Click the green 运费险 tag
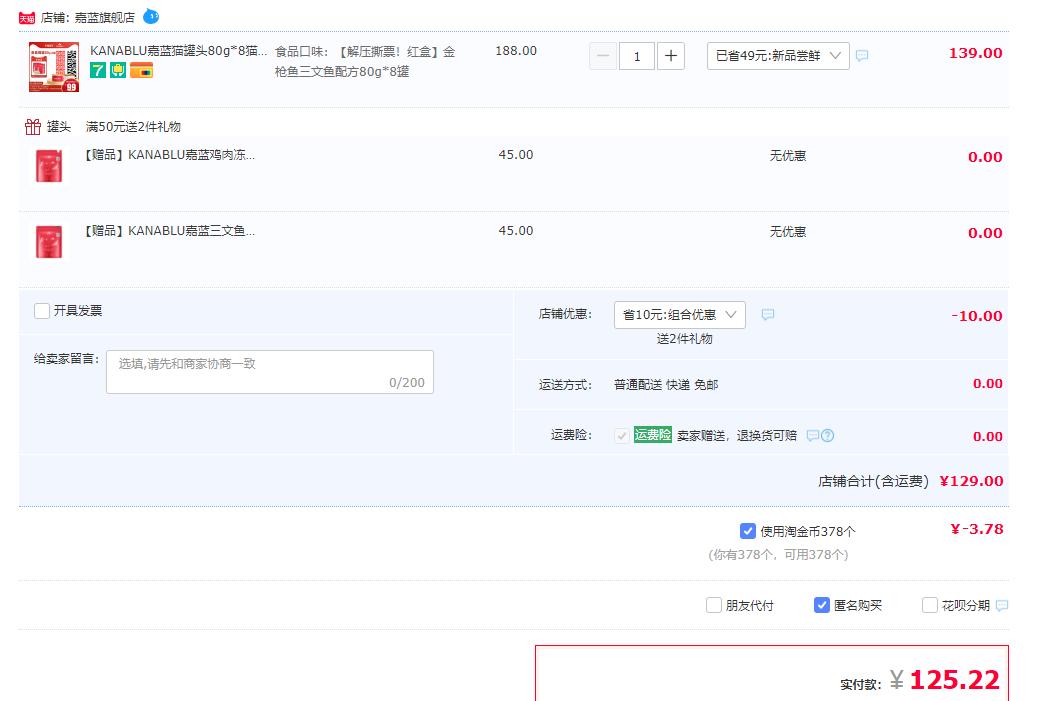The image size is (1039, 701). (x=653, y=435)
